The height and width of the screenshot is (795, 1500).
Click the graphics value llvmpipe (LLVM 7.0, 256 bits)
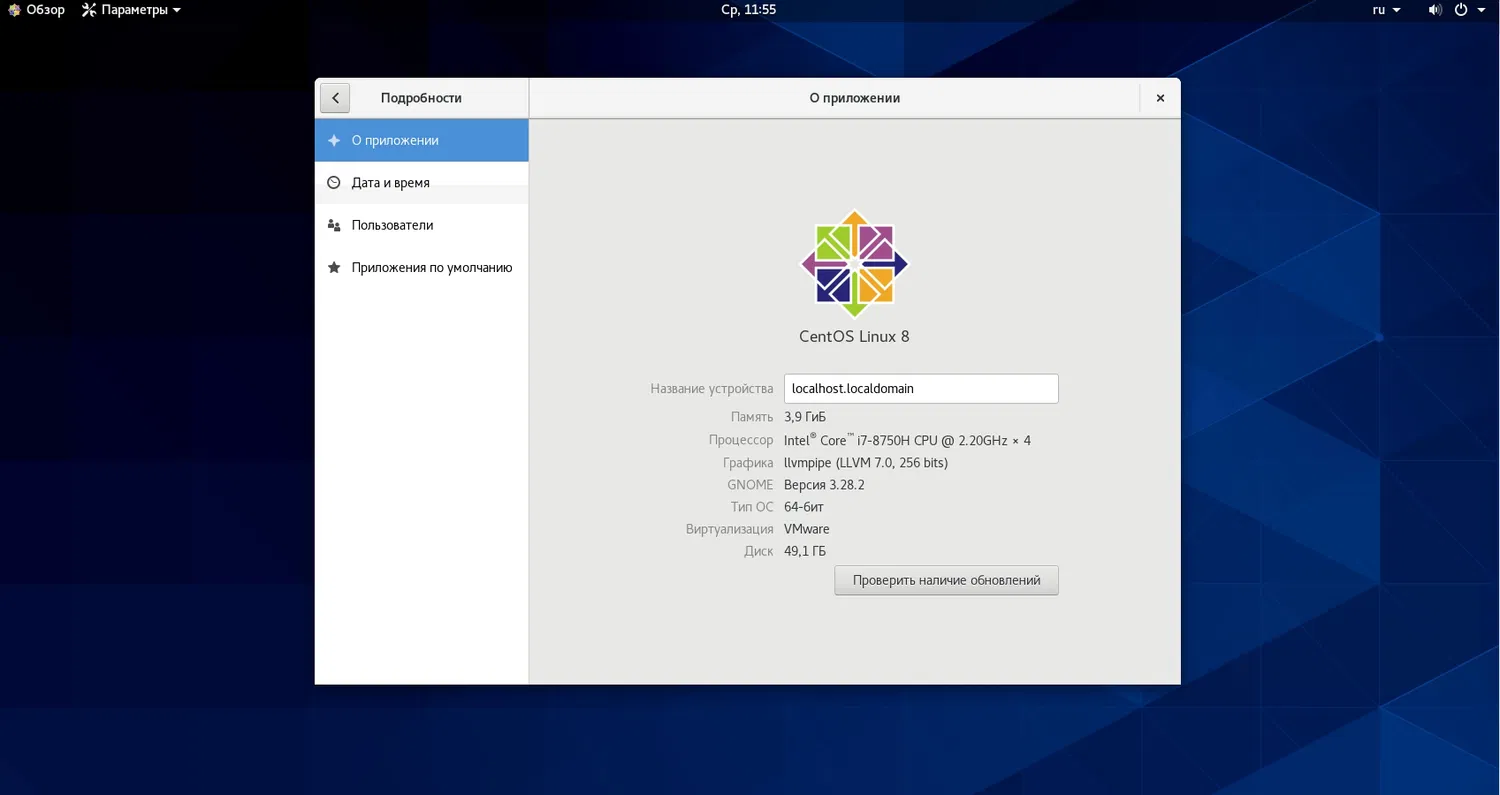tap(866, 463)
